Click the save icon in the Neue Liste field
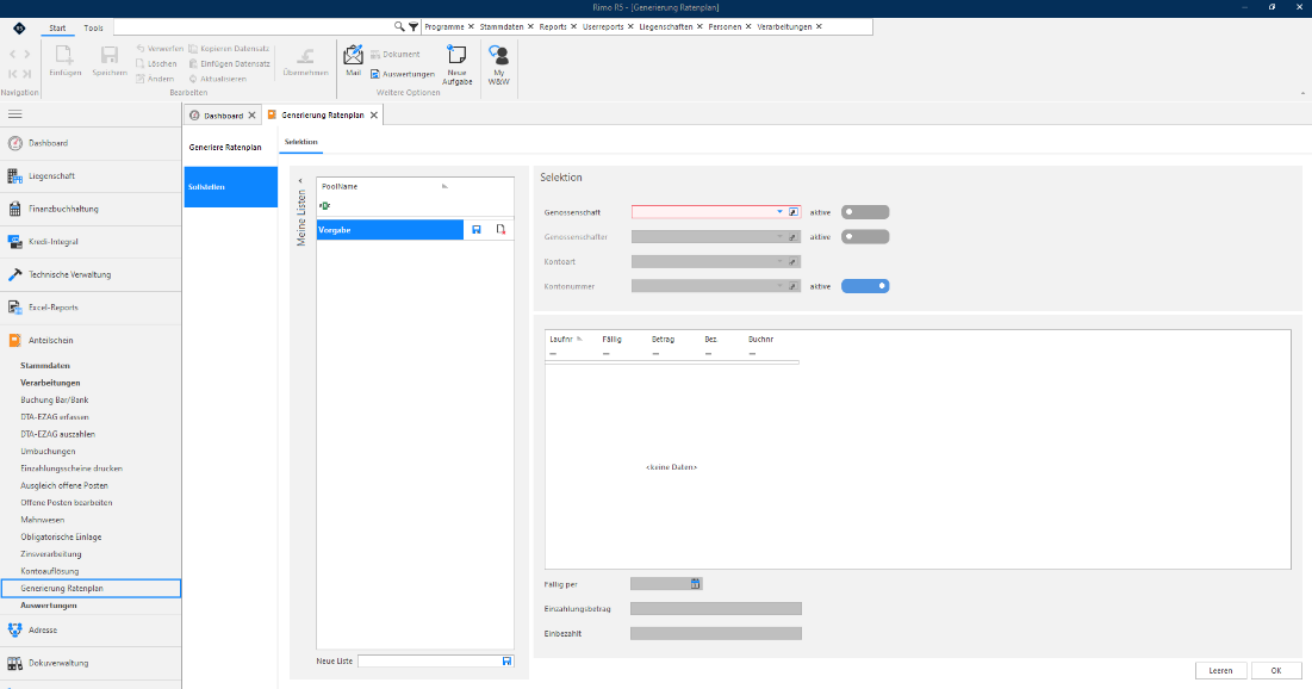 507,661
